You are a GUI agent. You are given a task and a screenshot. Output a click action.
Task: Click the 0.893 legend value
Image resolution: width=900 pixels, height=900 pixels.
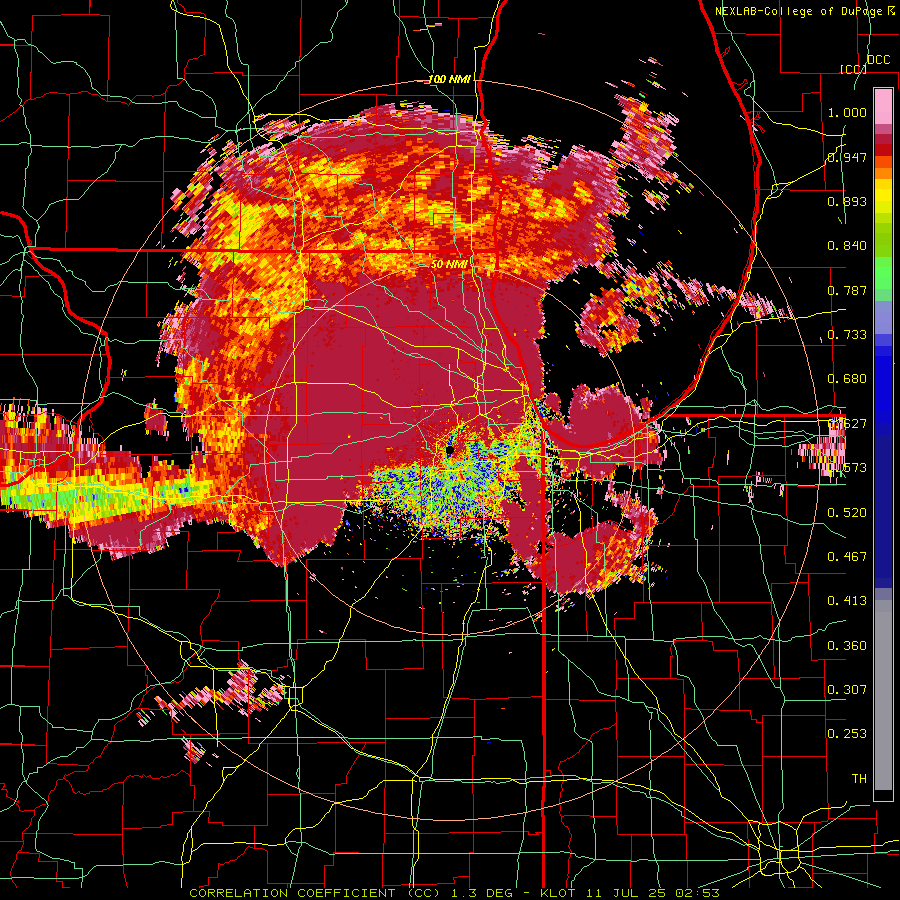coord(847,201)
